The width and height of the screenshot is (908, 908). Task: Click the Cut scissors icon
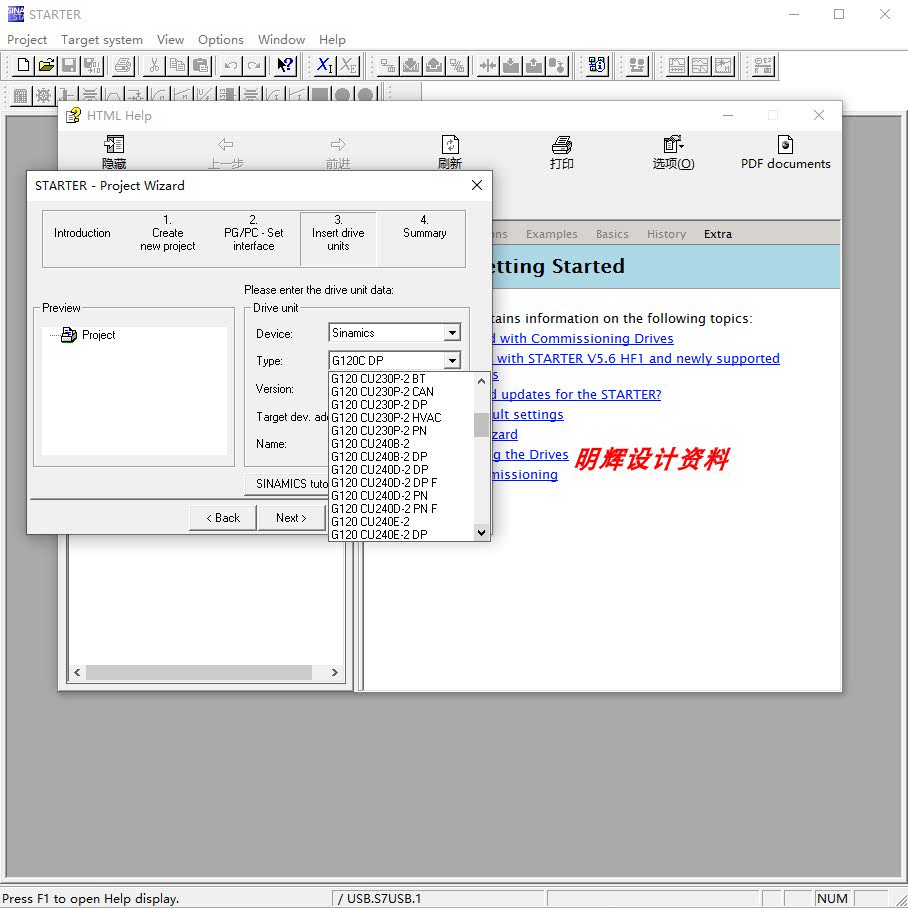click(154, 65)
